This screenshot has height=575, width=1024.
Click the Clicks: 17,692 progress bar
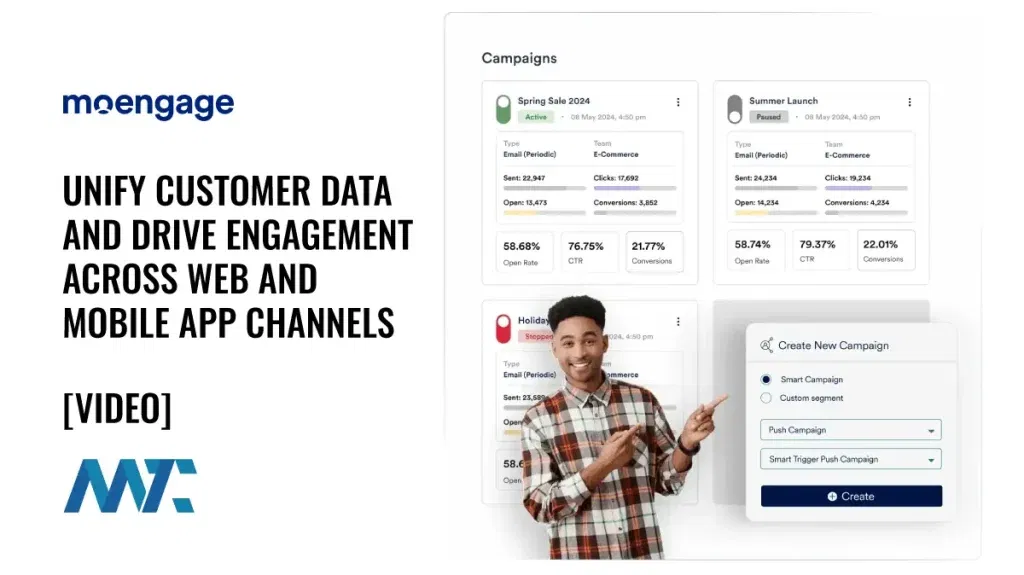635,188
